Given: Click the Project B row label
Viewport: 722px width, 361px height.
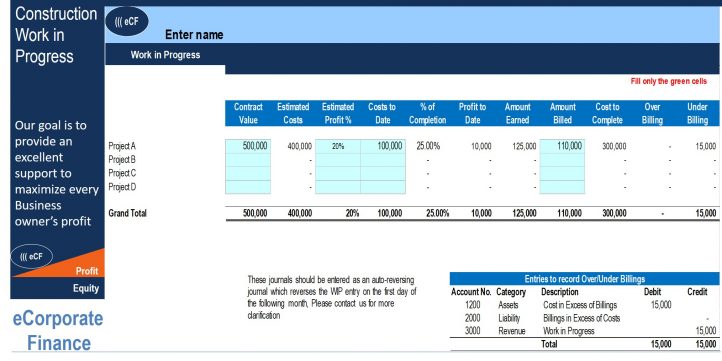Looking at the screenshot, I should tap(122, 160).
